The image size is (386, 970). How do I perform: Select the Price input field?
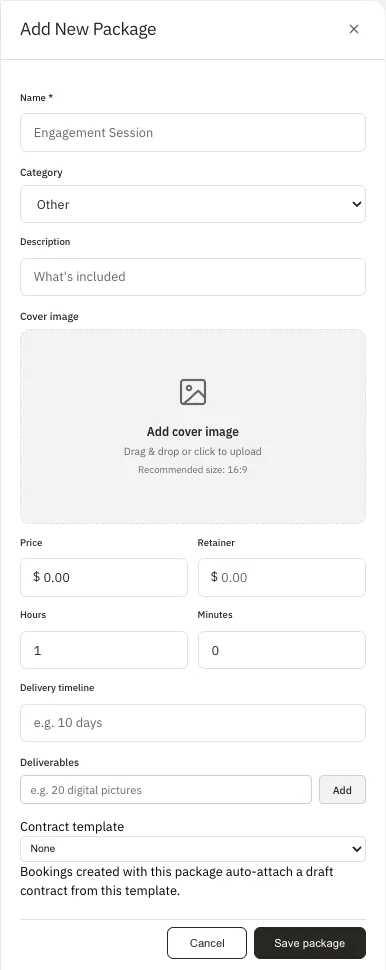coord(104,577)
